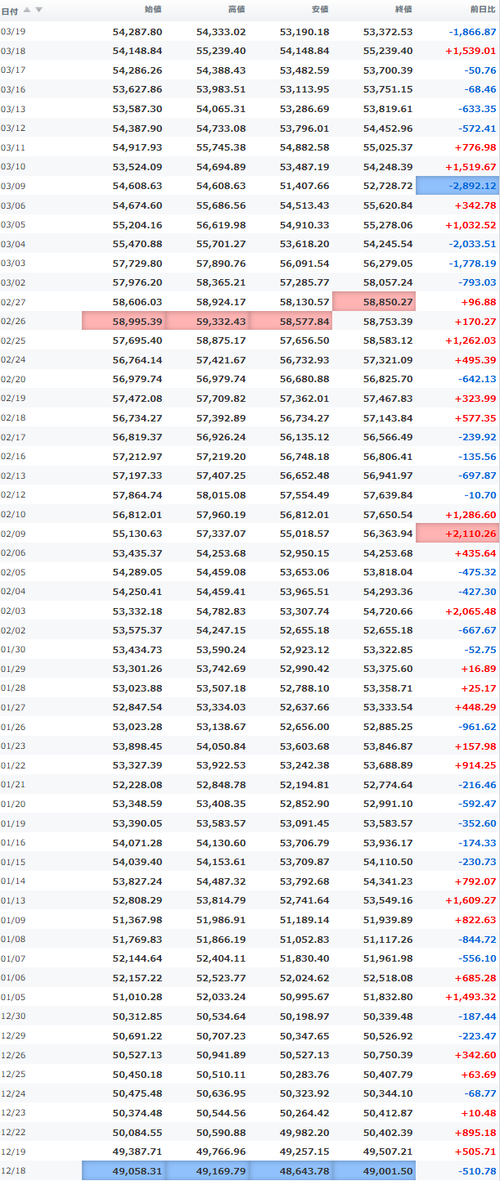
Task: Click the red-highlighted +2,110.26 change cell
Action: pos(458,533)
